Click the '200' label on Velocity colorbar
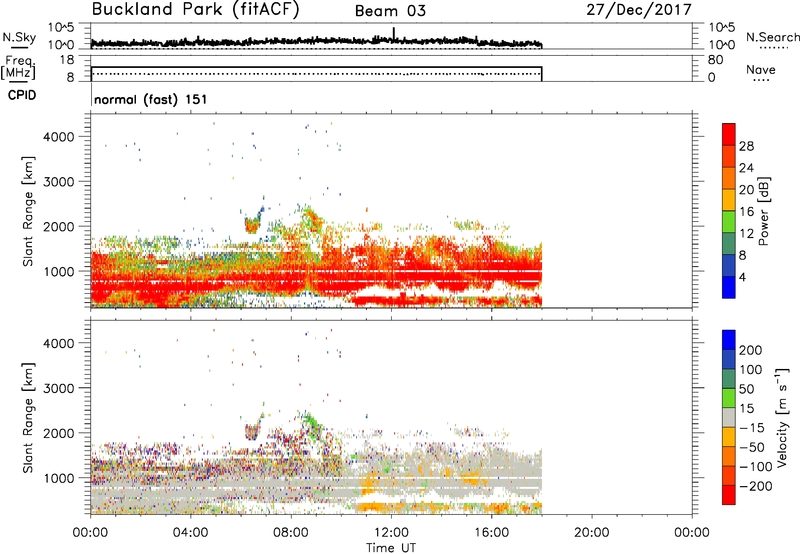Image resolution: width=800 pixels, height=554 pixels. coord(751,350)
